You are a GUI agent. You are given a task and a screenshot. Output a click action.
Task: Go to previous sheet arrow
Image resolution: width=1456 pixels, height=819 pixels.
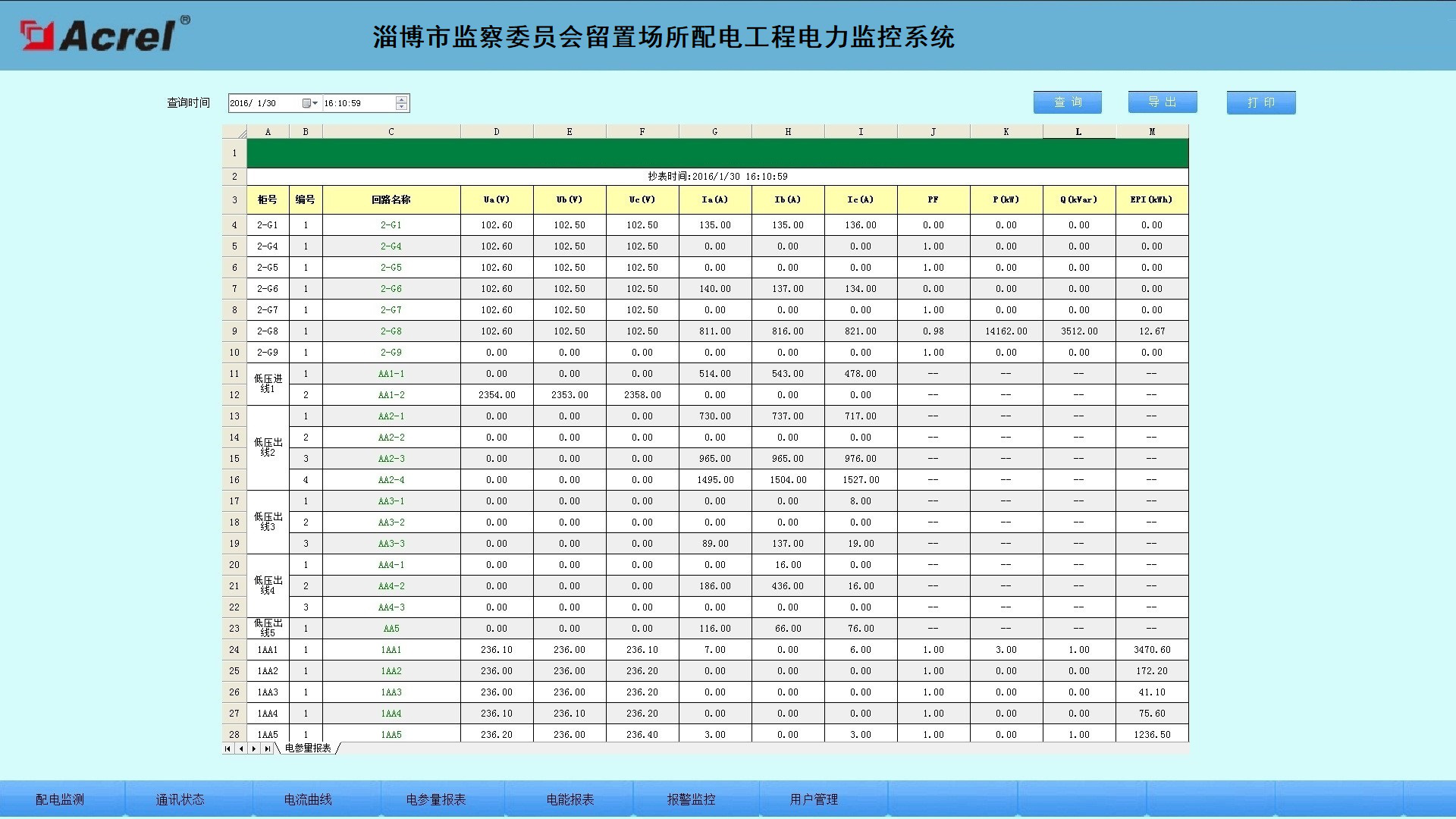coord(241,748)
